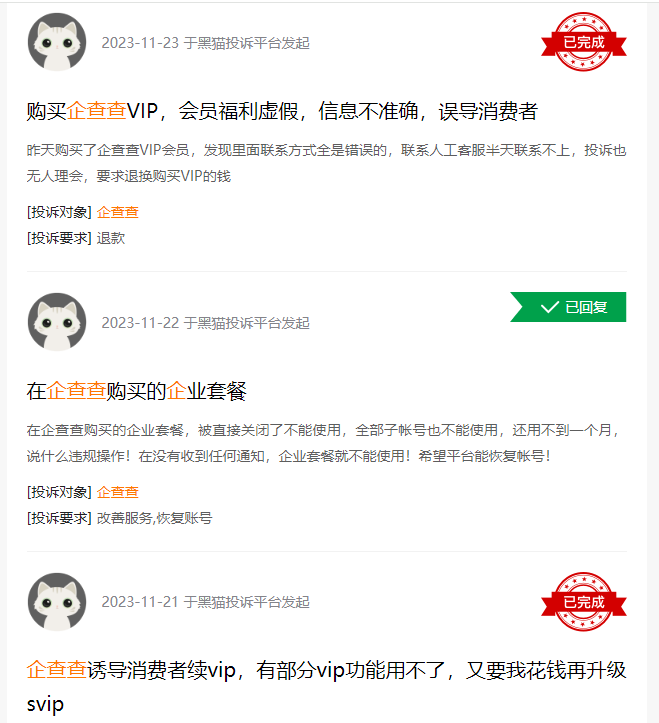
Task: Click the red 已完成 stamp on first complaint
Action: 584,42
